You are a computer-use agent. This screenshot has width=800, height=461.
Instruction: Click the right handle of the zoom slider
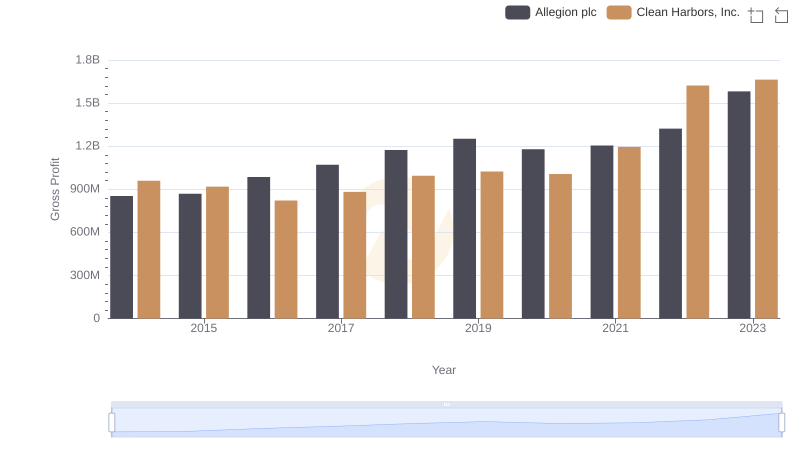pos(781,423)
